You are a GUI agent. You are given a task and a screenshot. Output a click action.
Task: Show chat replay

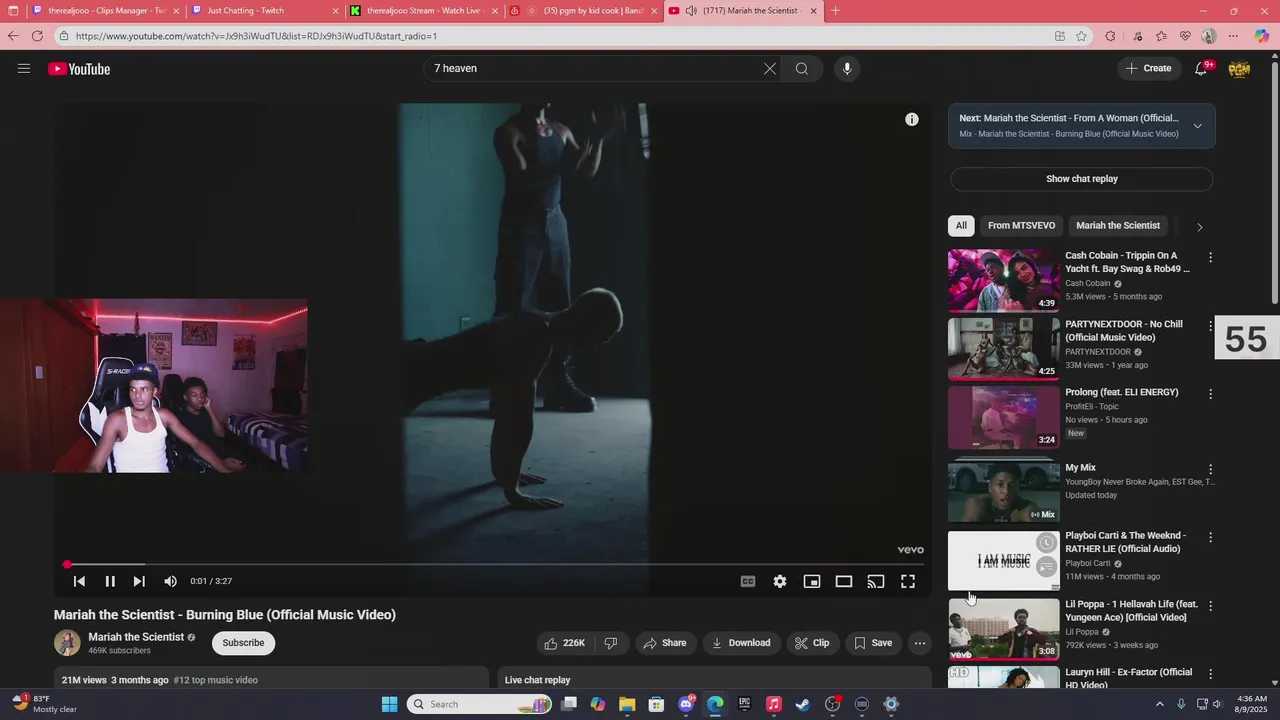(x=1081, y=179)
